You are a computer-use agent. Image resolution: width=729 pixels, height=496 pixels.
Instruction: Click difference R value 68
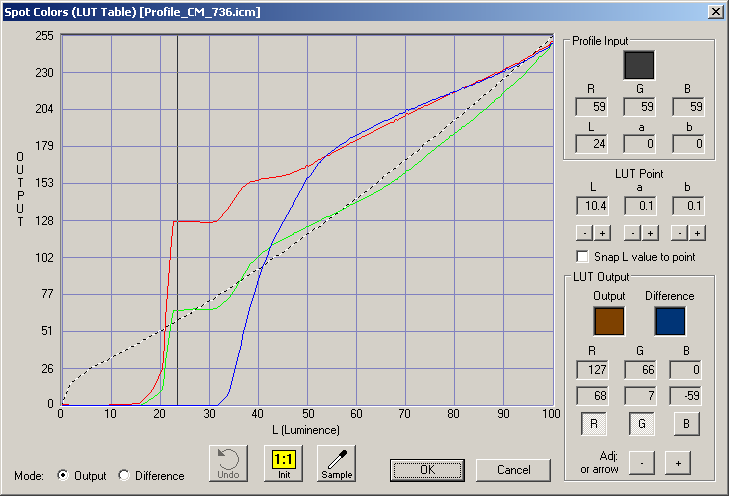point(593,396)
